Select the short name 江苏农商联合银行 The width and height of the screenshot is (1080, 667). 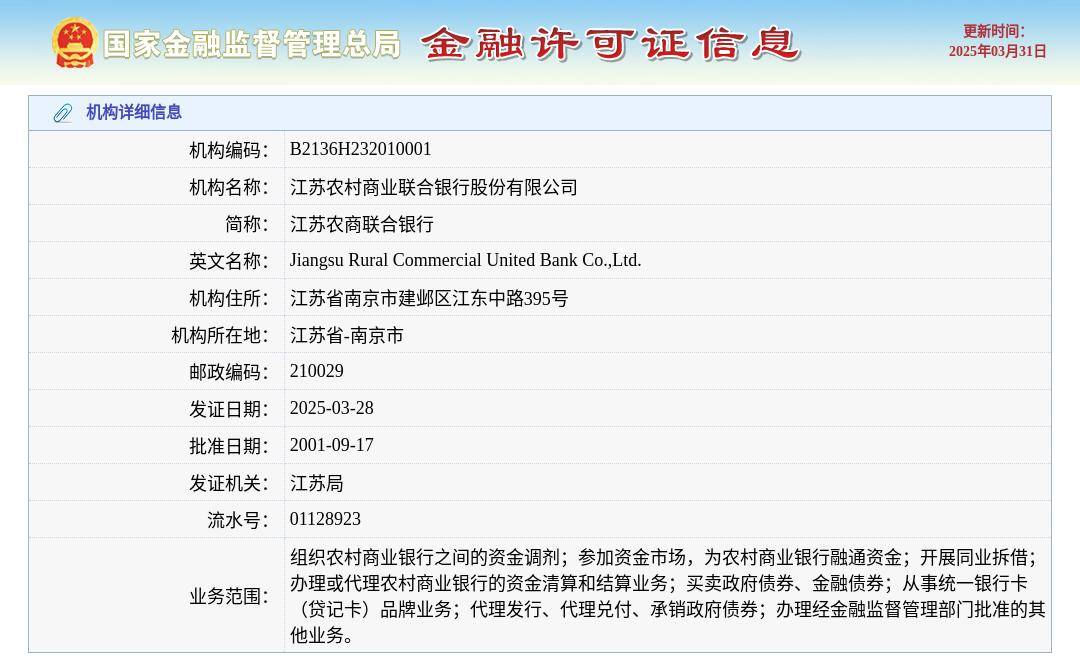pos(362,223)
